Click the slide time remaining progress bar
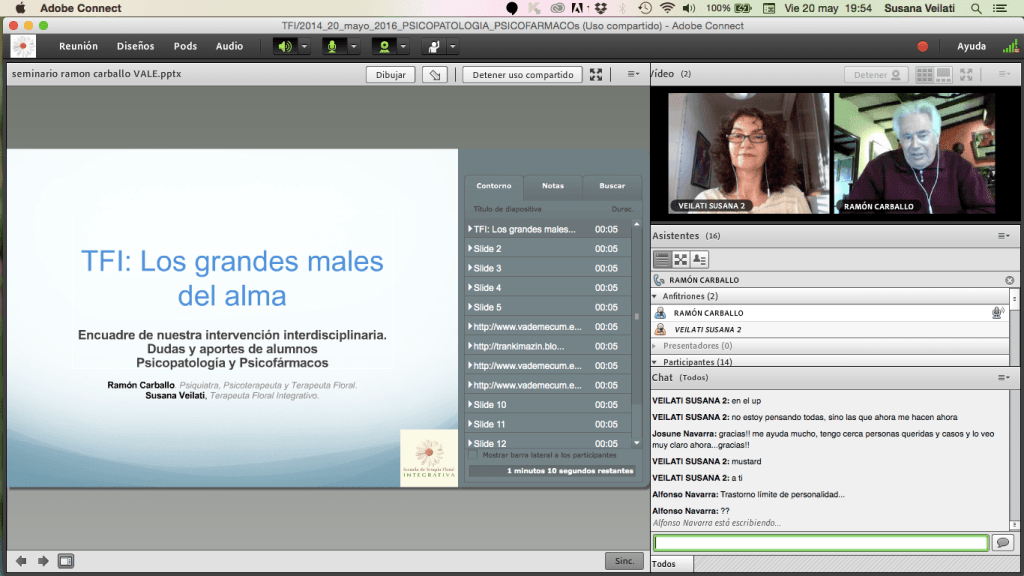1024x576 pixels. 552,471
